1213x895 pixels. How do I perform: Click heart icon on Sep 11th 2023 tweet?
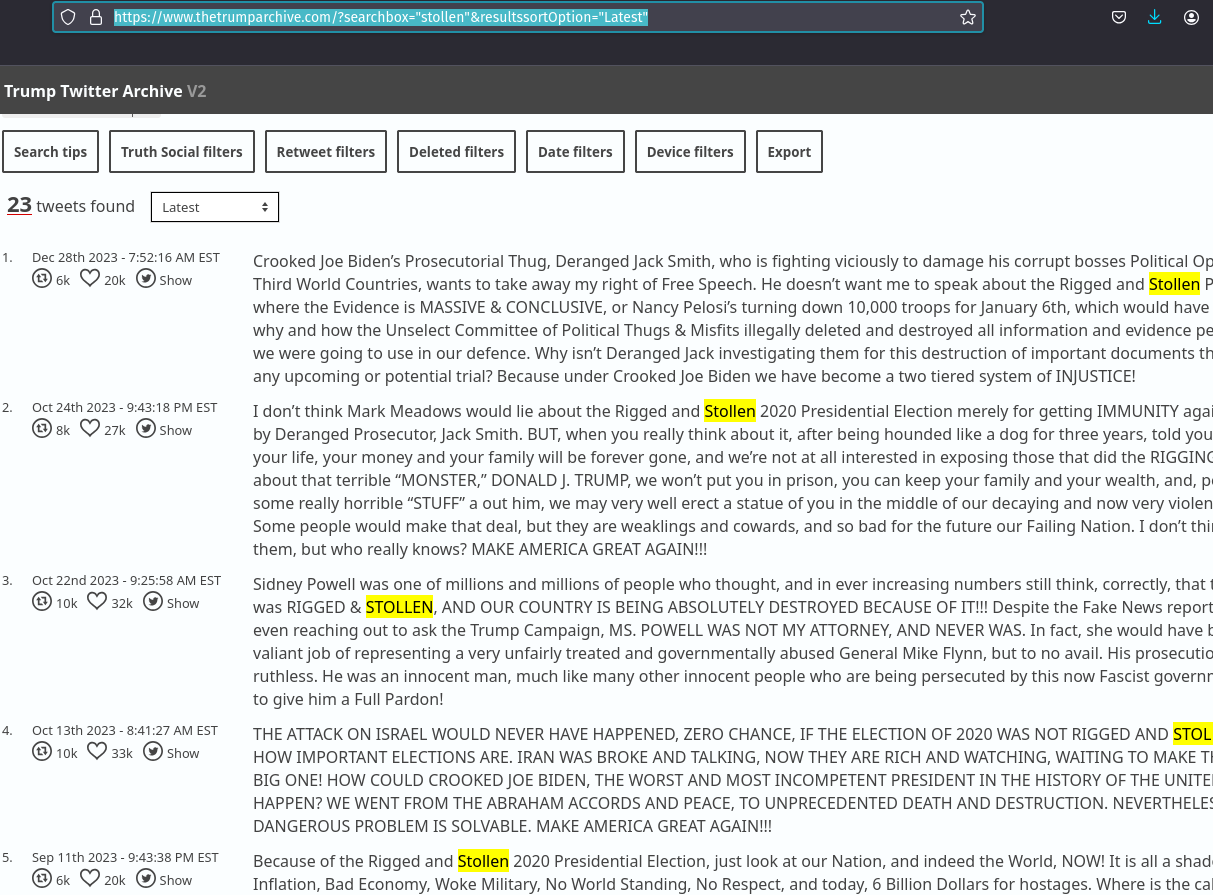coord(90,879)
